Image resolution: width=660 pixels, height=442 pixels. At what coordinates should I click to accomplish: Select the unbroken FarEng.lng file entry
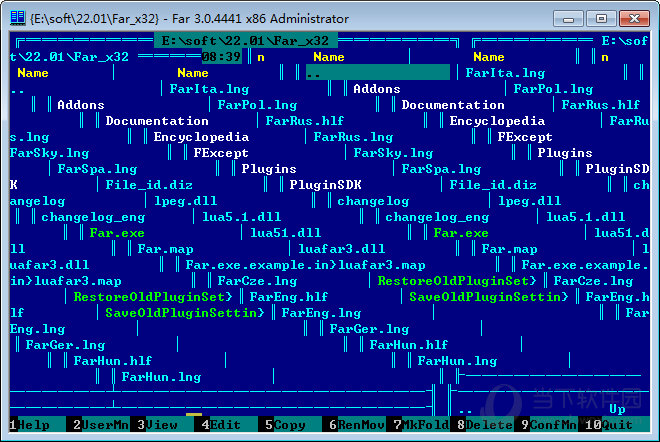point(321,313)
